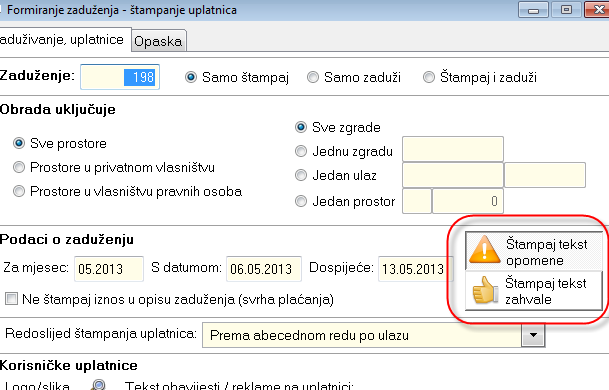This screenshot has width=609, height=390.
Task: Click Štampaj tekst zahvale button text
Action: (546, 291)
